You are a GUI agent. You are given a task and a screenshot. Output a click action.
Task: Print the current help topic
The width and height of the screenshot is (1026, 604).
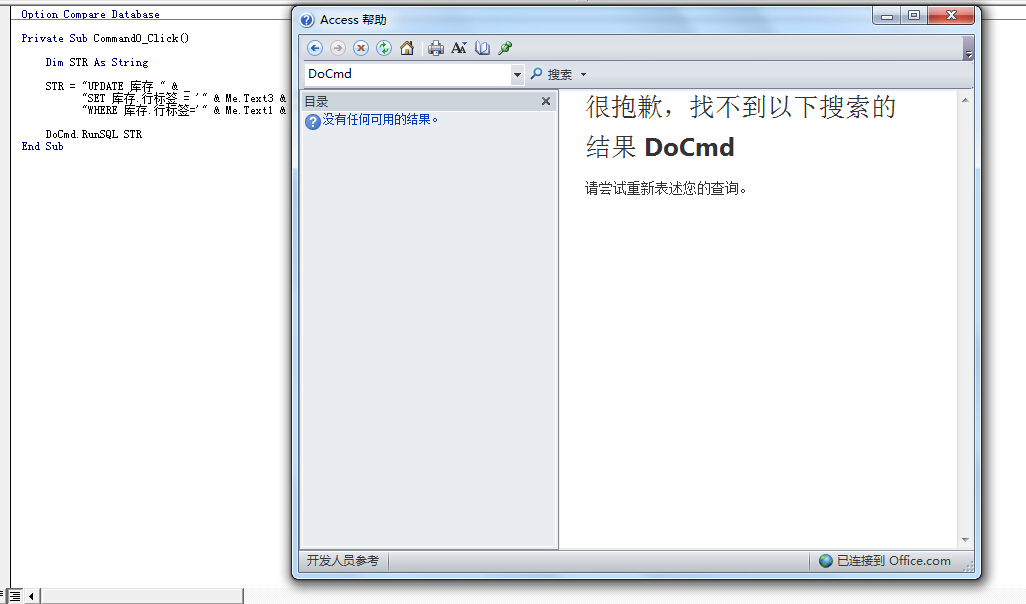tap(436, 48)
